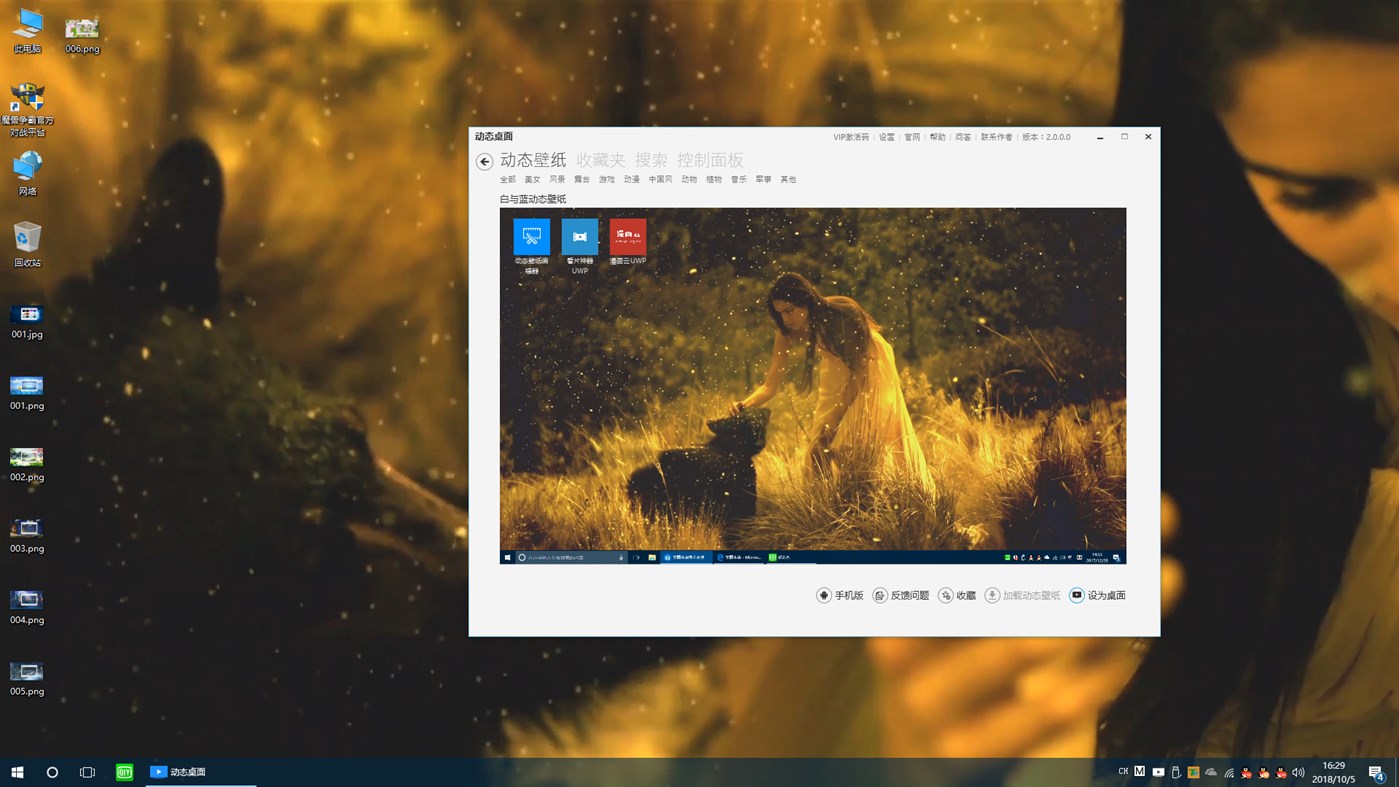This screenshot has width=1399, height=787.
Task: Click the 白与蓝动态壁纸 preview image
Action: pos(812,384)
